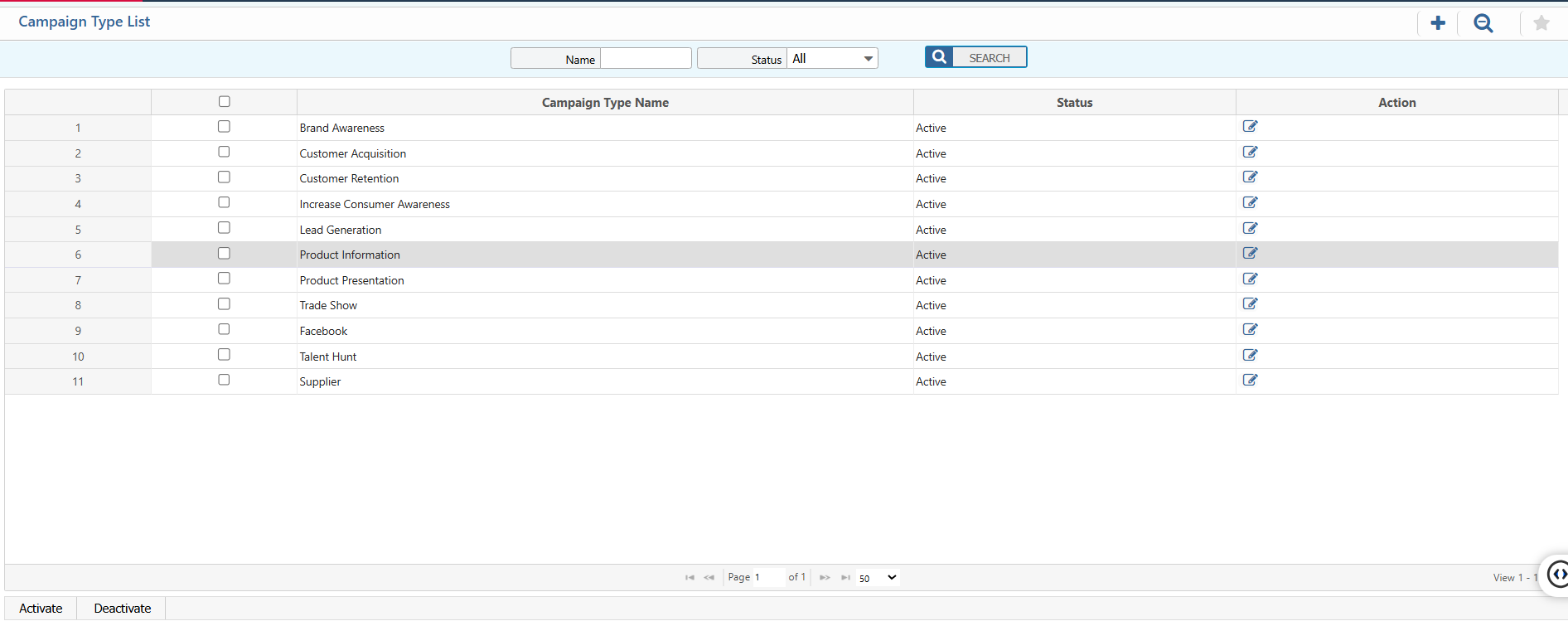Click edit icon for Facebook row
Screen dimensions: 1568x626
1250,330
